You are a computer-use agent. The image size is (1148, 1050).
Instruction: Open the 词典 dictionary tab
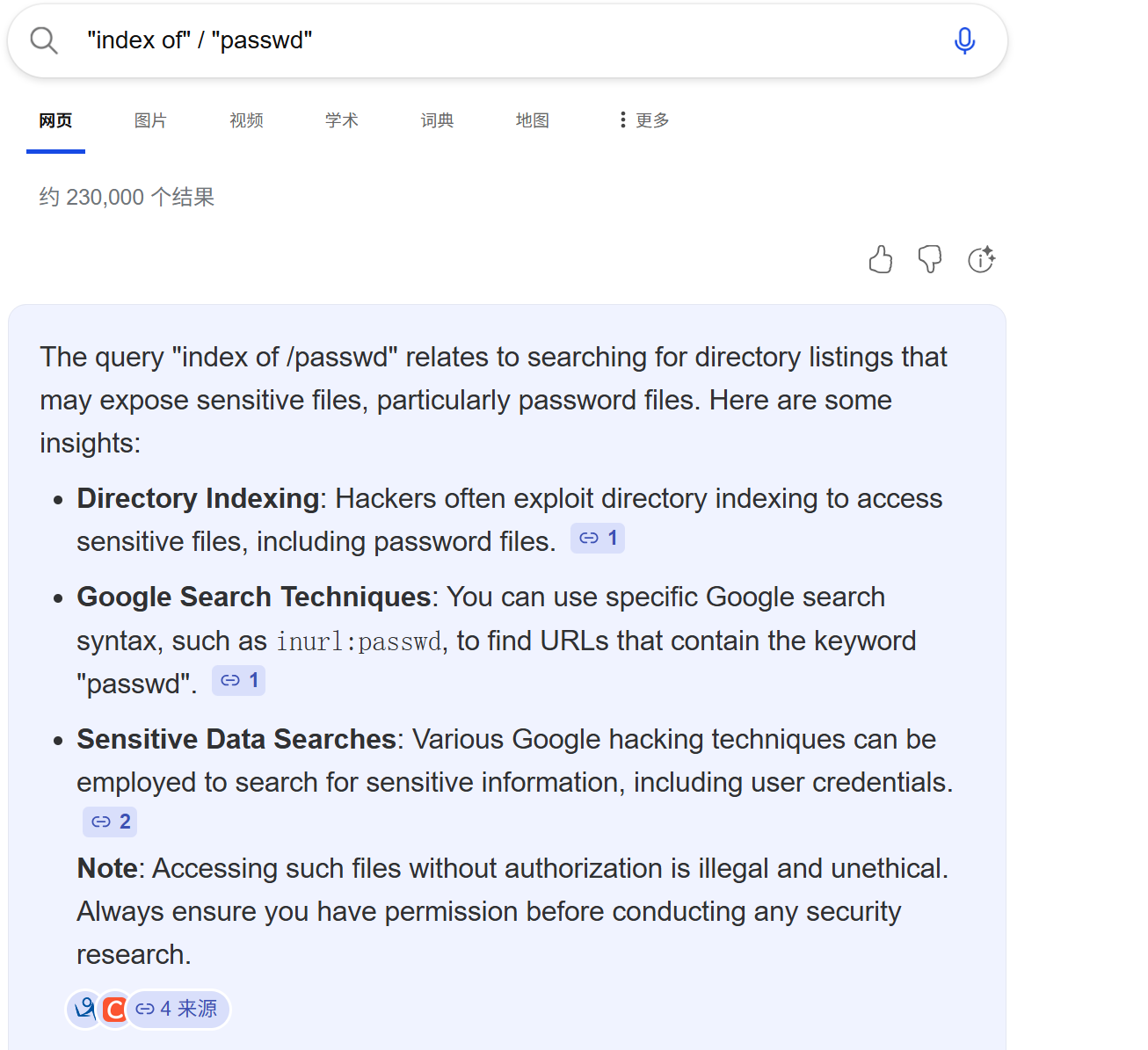437,120
